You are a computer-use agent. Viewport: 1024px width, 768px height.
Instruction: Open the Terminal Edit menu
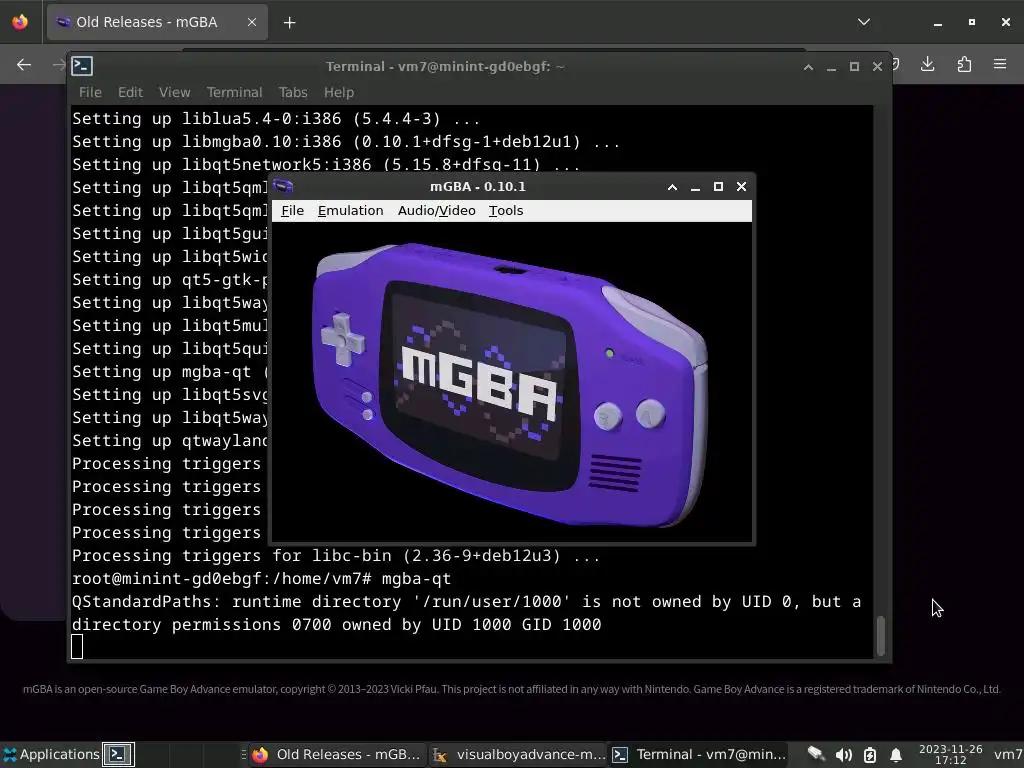point(130,92)
